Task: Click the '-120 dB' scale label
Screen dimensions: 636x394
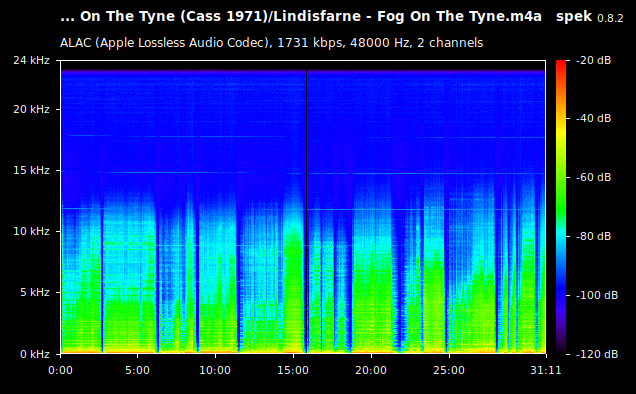Action: [597, 354]
